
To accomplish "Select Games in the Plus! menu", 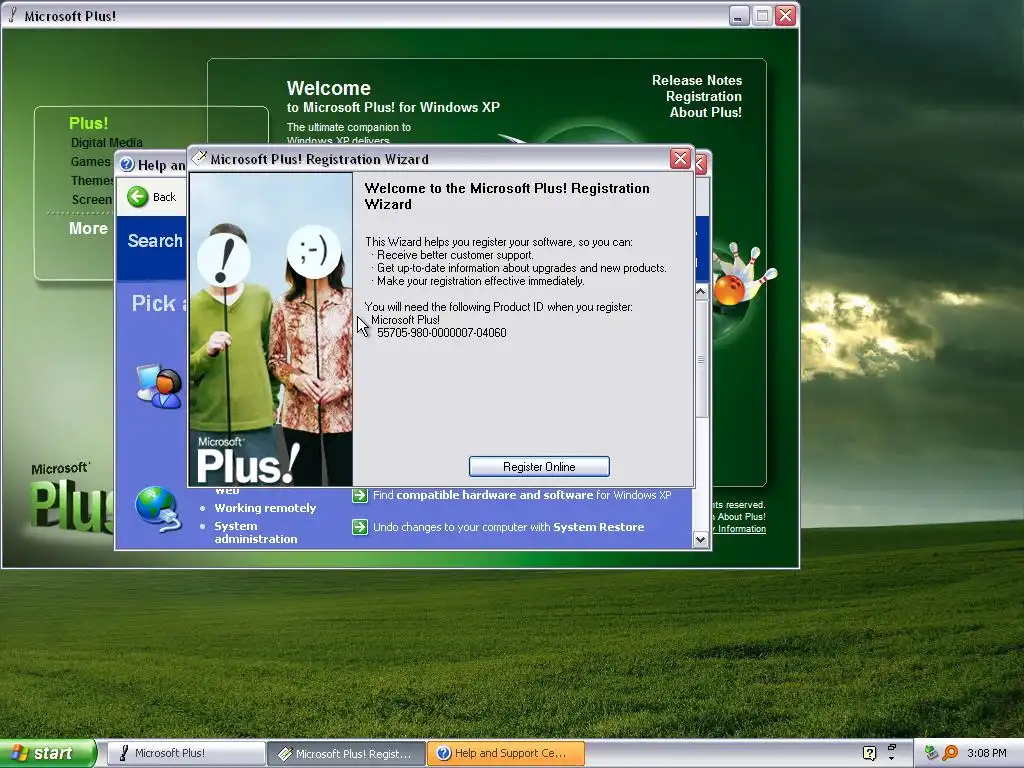I will [x=90, y=161].
